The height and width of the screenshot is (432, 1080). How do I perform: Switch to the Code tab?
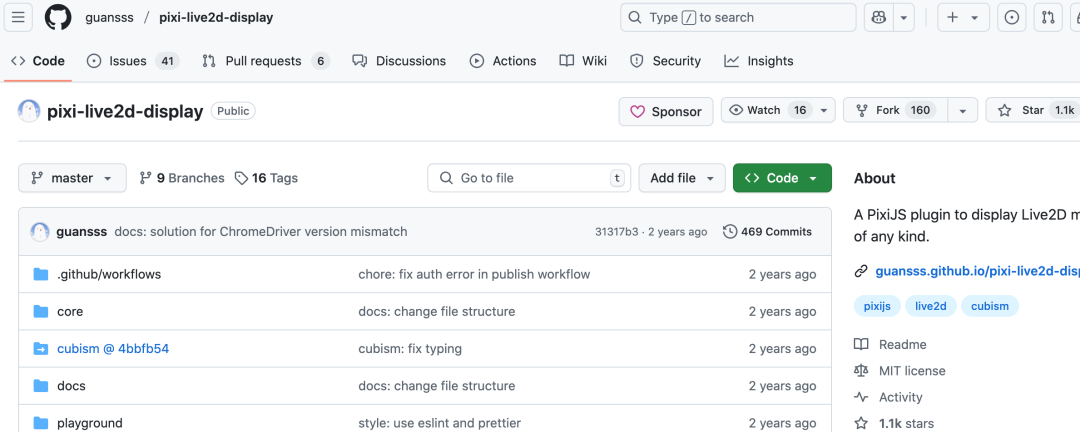(38, 61)
